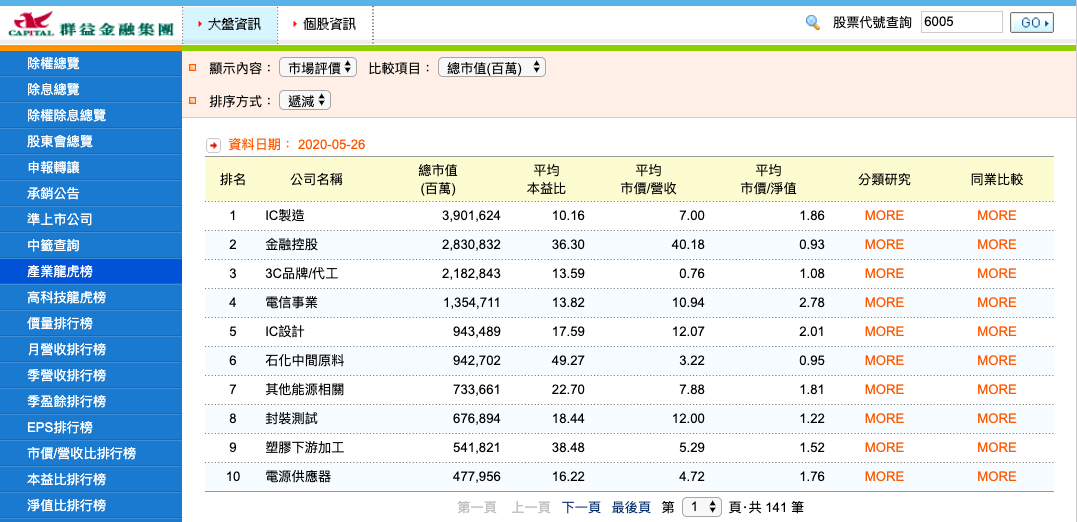Go to 最後頁 page link

[x=631, y=508]
